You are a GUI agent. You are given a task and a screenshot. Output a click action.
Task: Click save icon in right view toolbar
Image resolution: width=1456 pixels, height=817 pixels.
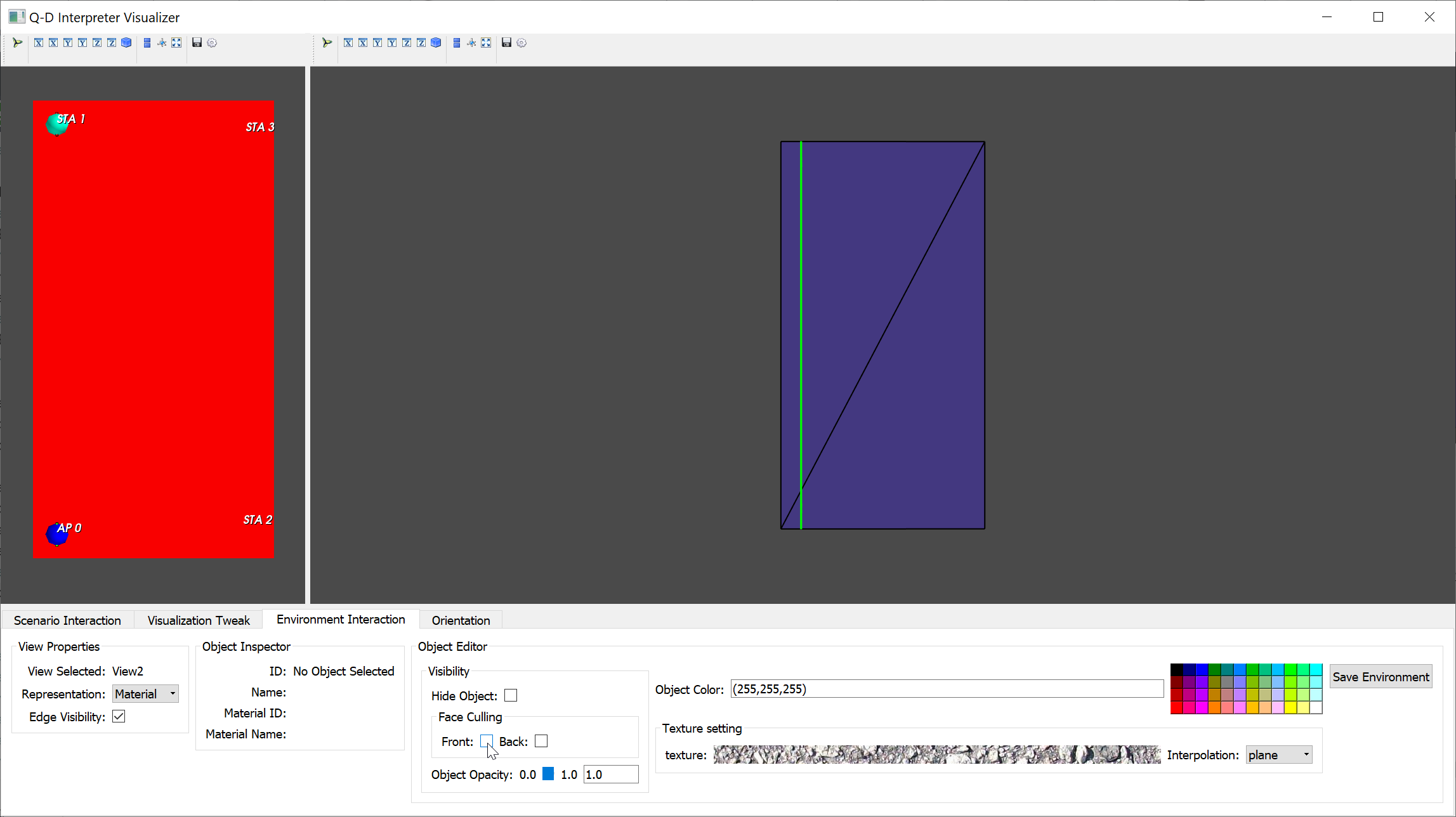click(x=506, y=42)
